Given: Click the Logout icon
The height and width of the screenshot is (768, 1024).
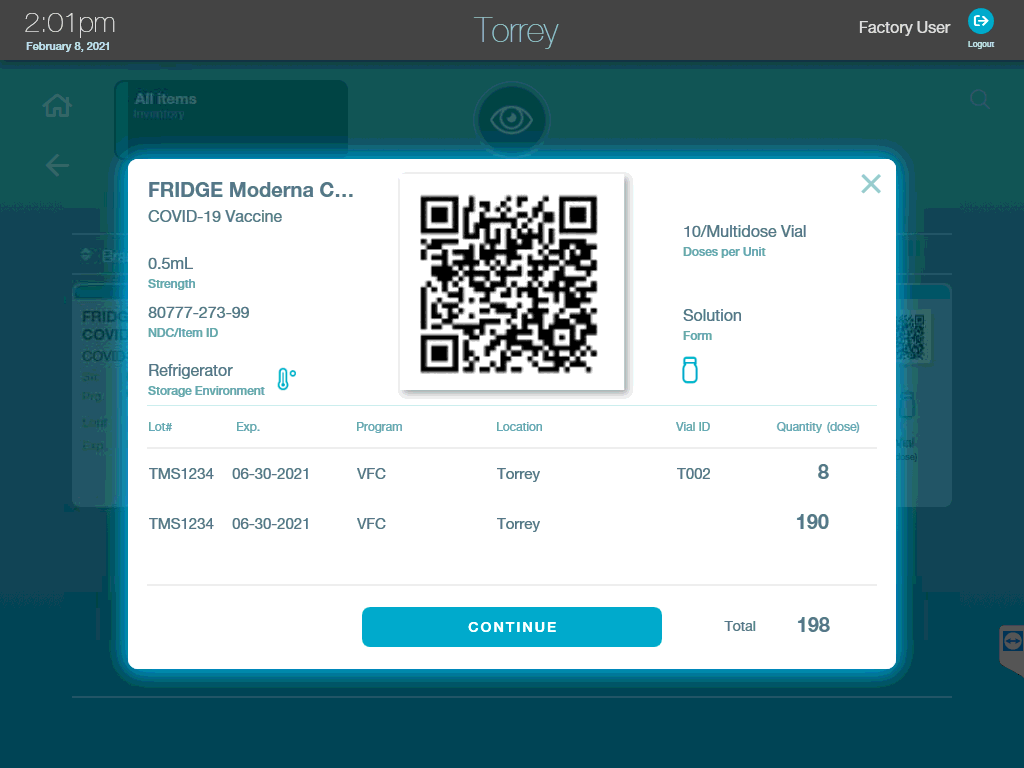Looking at the screenshot, I should point(980,22).
